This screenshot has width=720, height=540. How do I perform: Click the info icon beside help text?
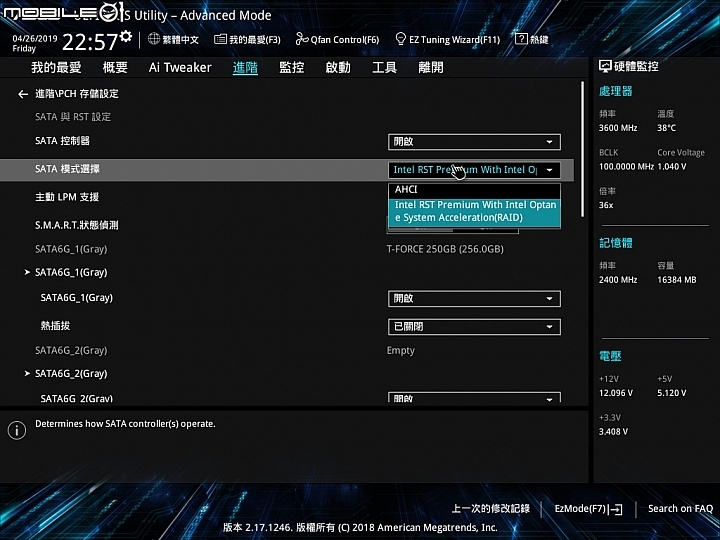17,430
